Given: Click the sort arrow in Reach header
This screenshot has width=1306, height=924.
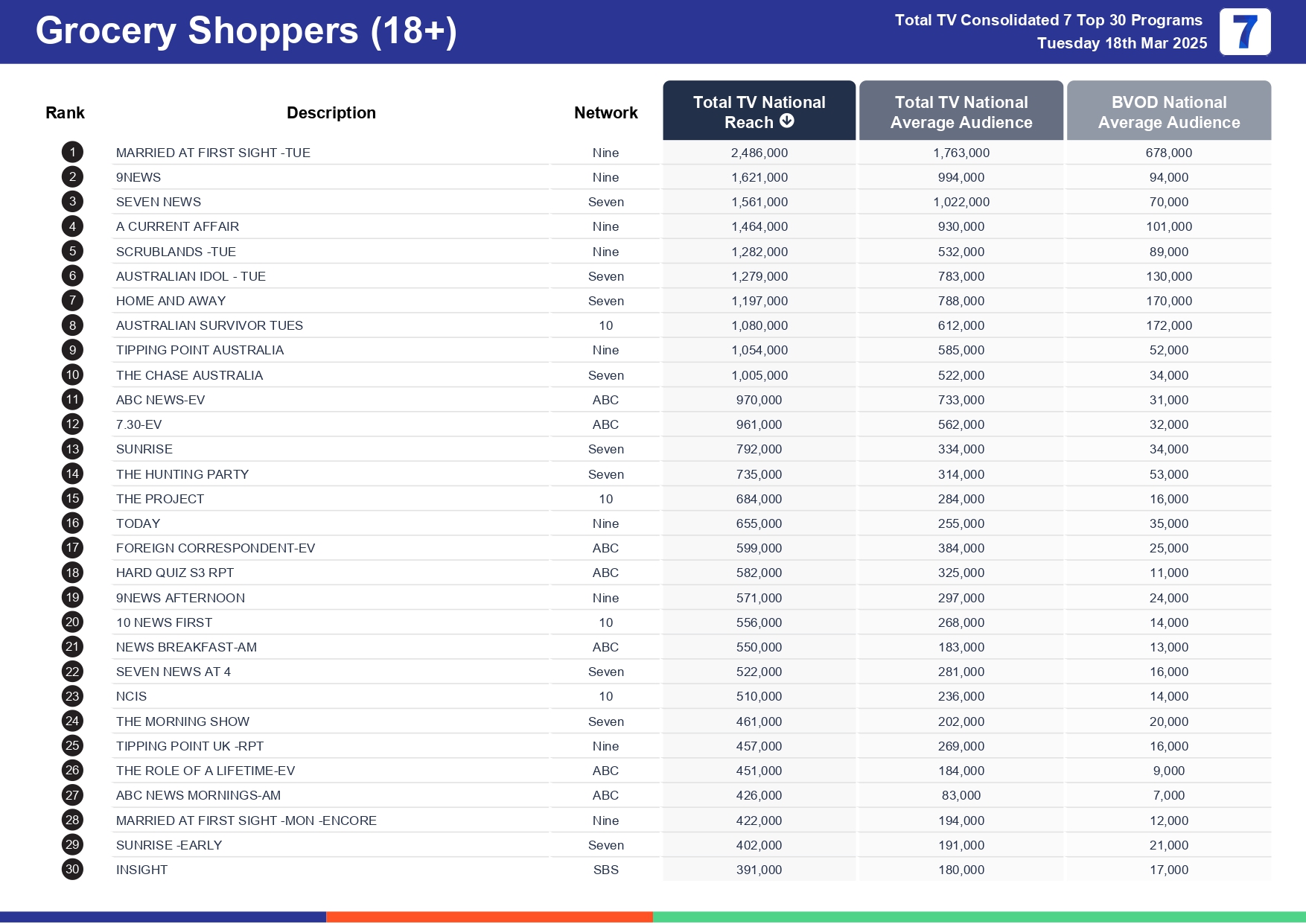Looking at the screenshot, I should [x=786, y=121].
